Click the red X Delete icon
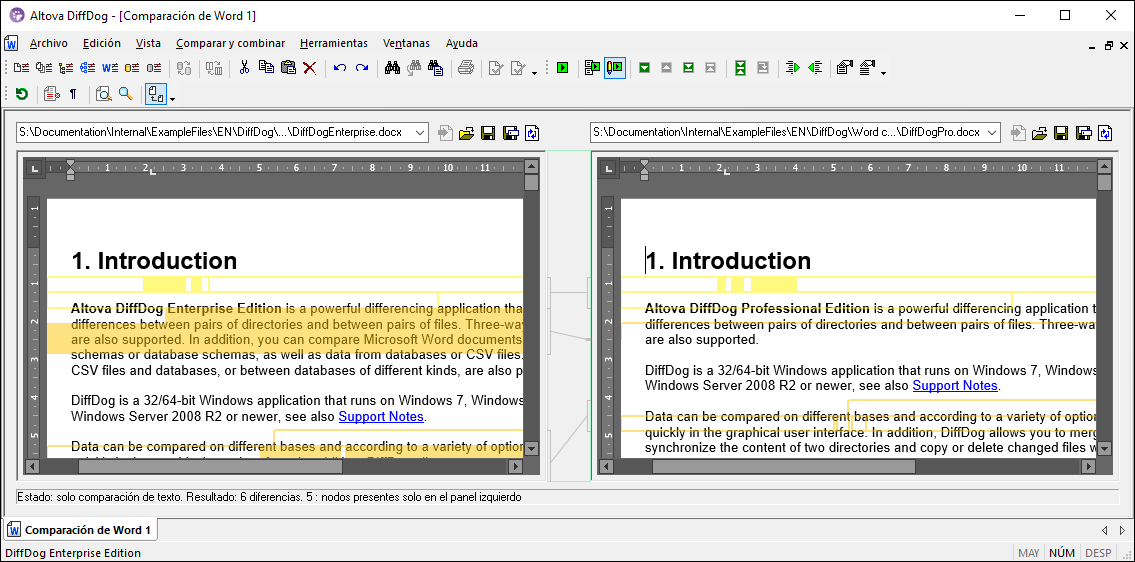The height and width of the screenshot is (562, 1135). pyautogui.click(x=310, y=68)
